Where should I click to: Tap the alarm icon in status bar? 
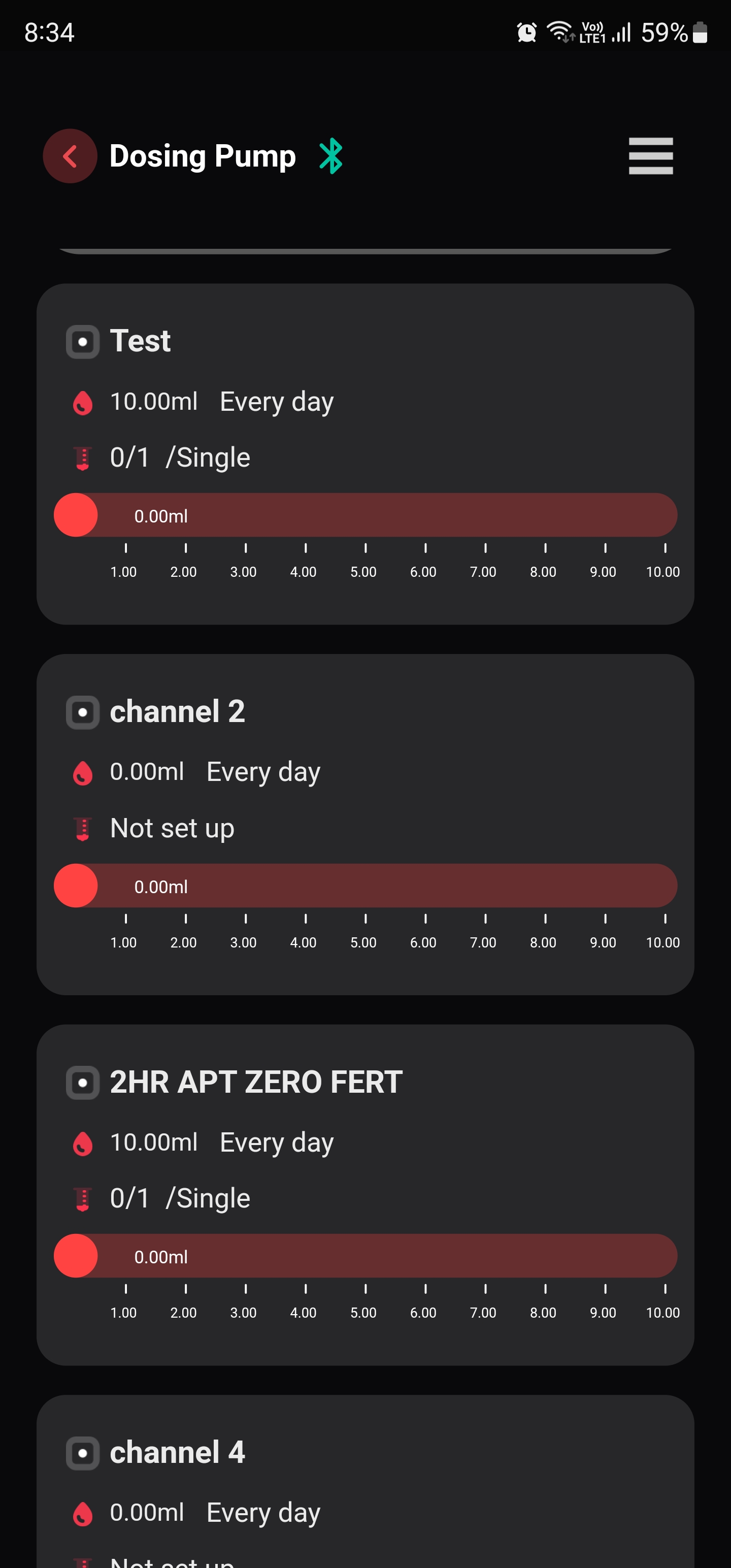526,32
